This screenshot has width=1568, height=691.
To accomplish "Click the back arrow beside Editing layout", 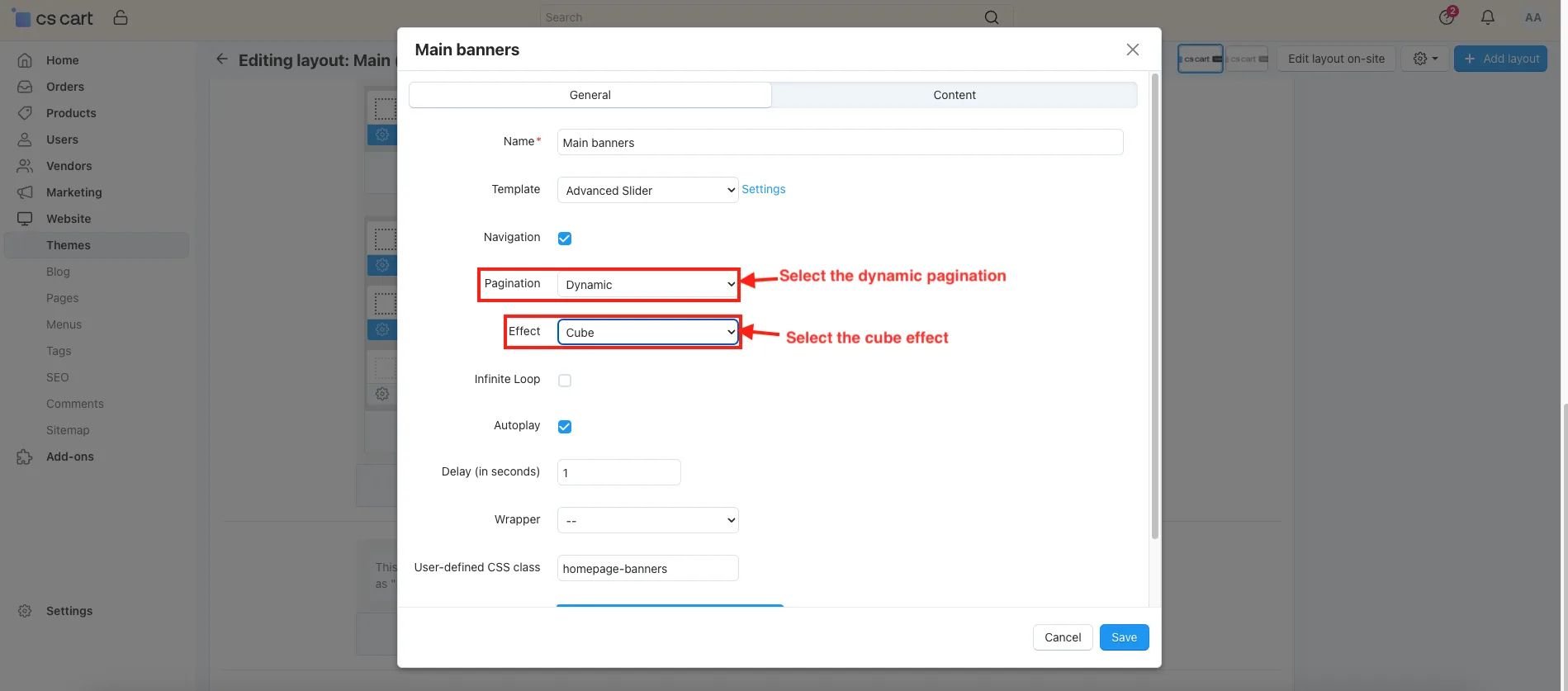I will point(221,59).
